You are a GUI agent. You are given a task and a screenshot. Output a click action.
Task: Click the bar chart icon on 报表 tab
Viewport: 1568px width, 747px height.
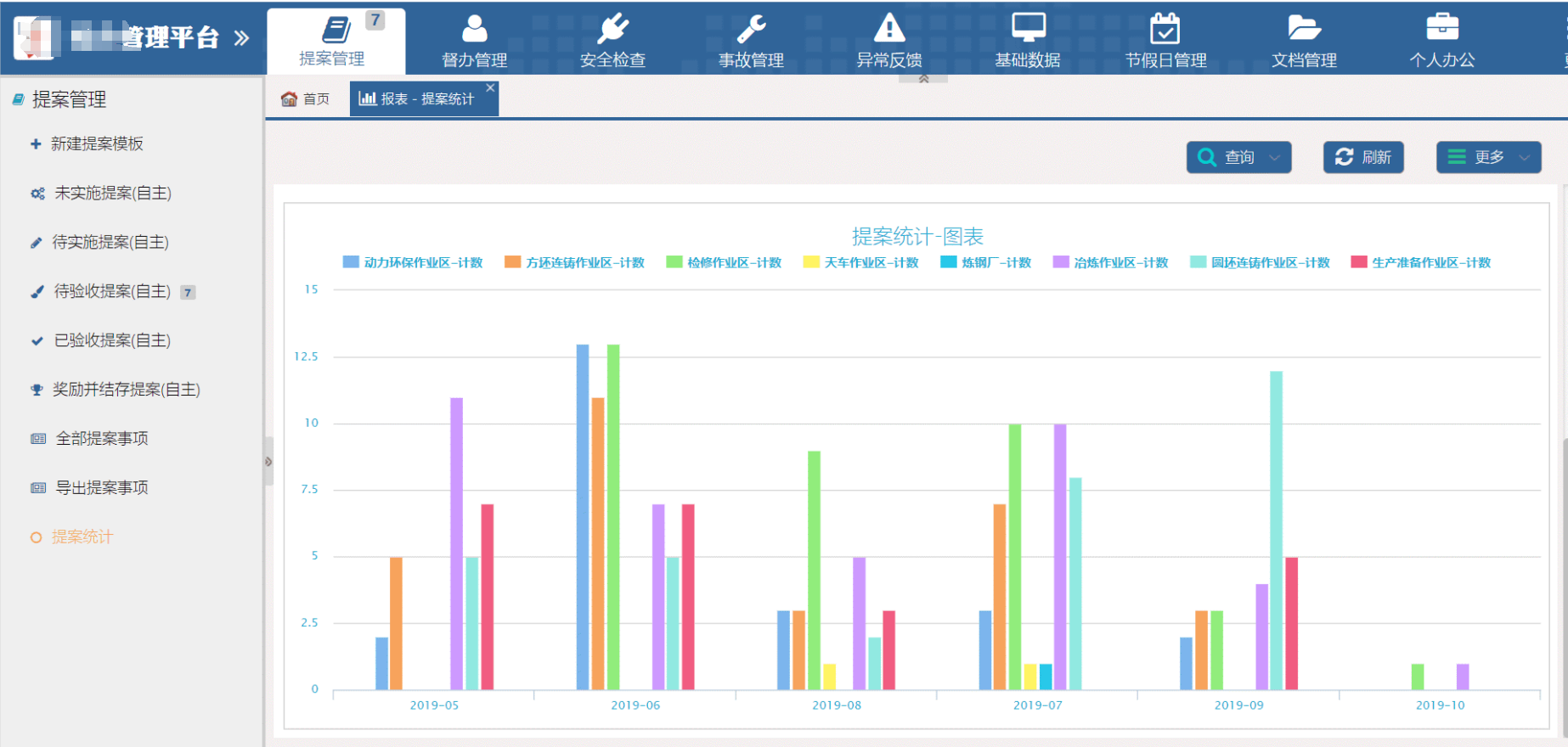(x=367, y=98)
